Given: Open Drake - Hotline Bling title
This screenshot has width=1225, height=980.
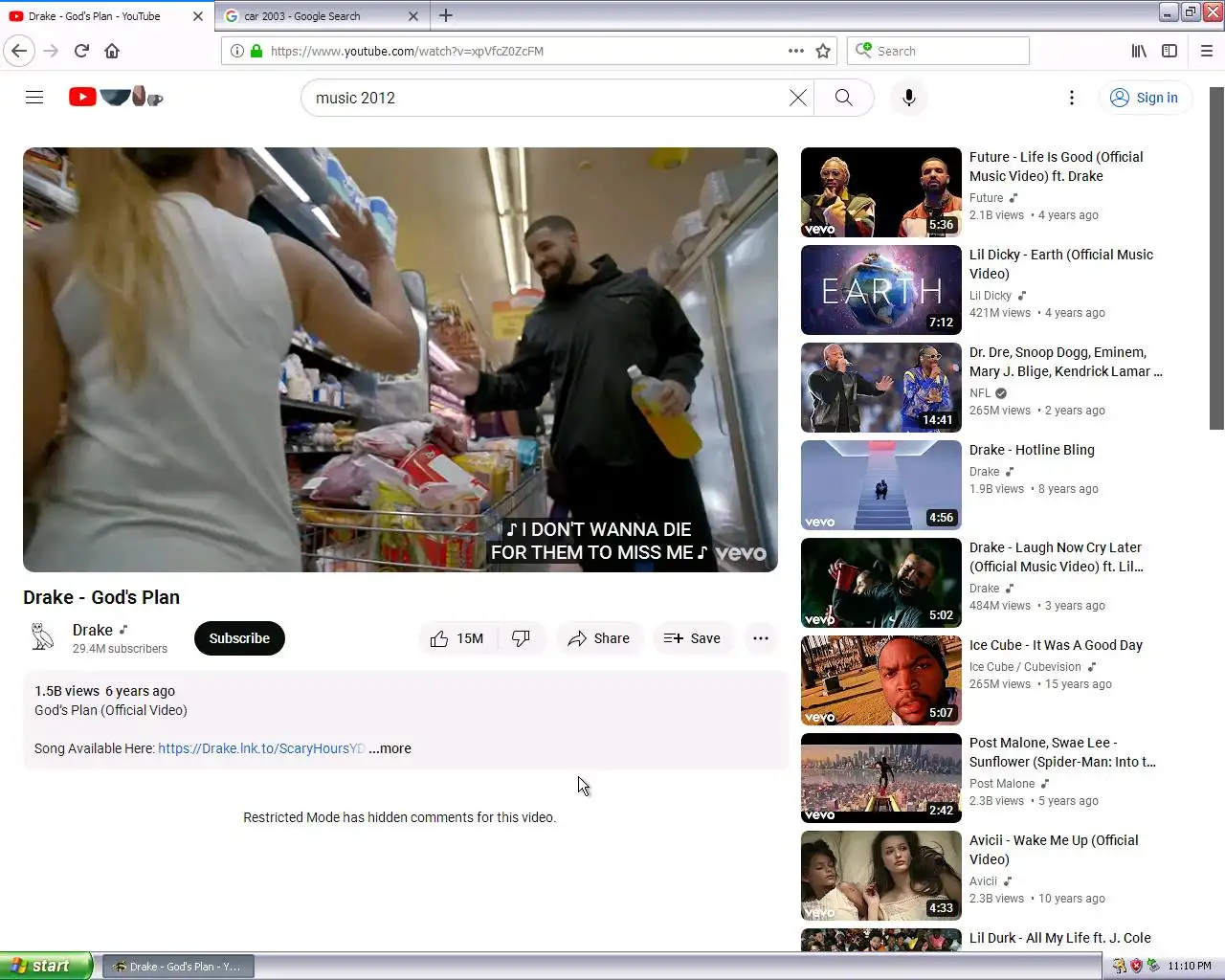Looking at the screenshot, I should tap(1032, 450).
